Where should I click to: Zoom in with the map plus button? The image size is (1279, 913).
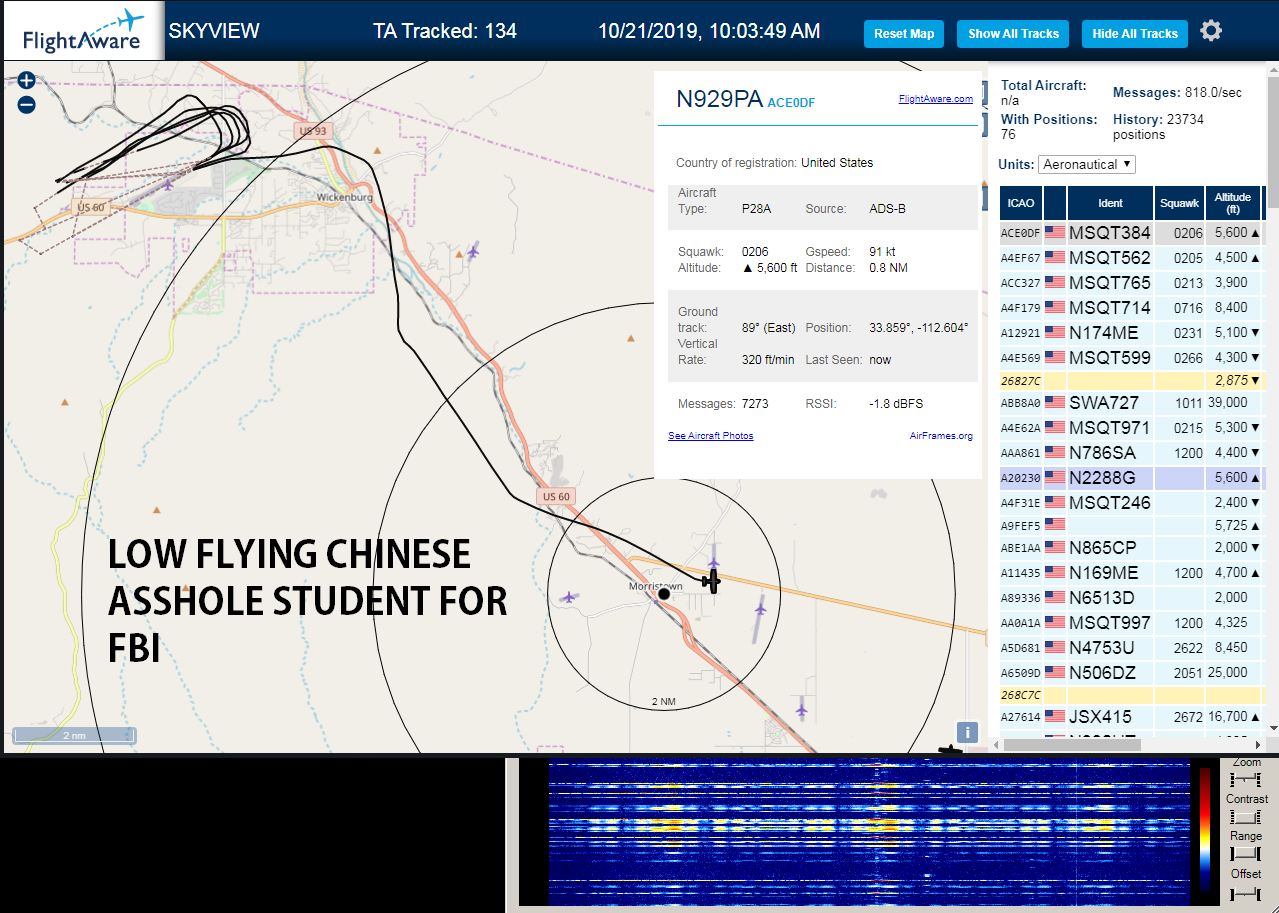pyautogui.click(x=26, y=80)
